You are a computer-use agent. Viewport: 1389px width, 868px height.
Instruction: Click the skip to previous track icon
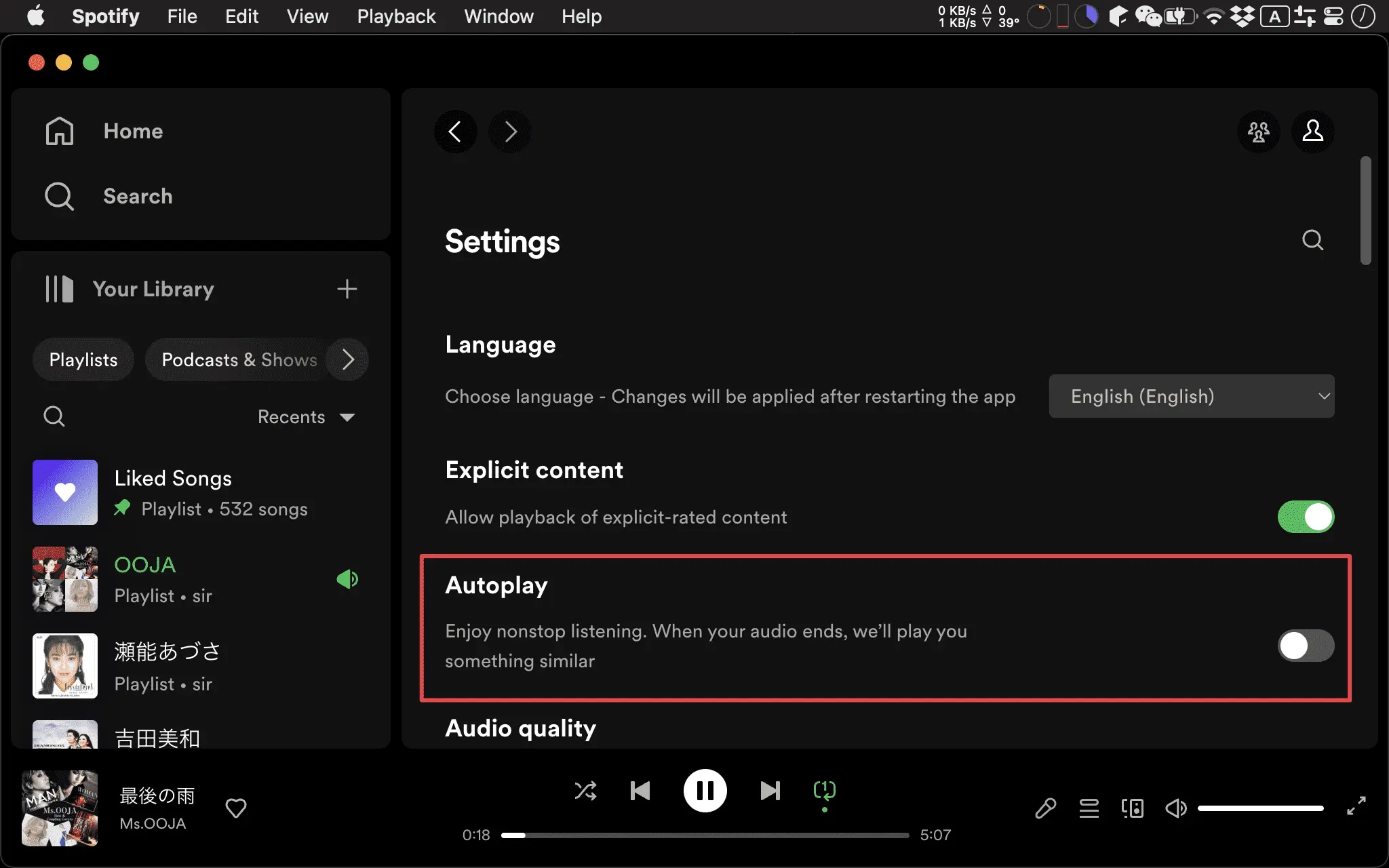(x=640, y=791)
